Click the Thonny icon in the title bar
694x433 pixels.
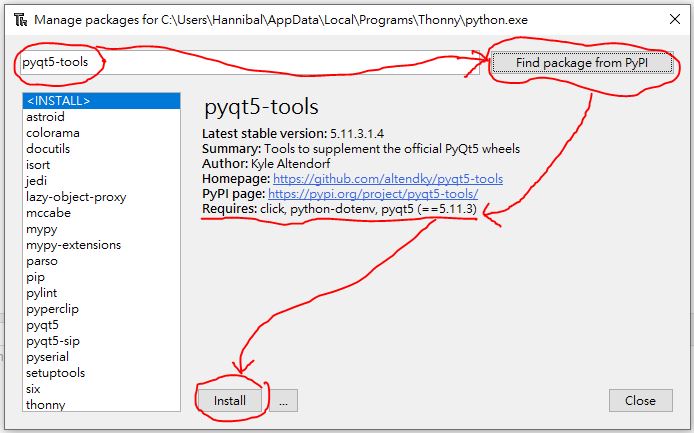pos(20,20)
